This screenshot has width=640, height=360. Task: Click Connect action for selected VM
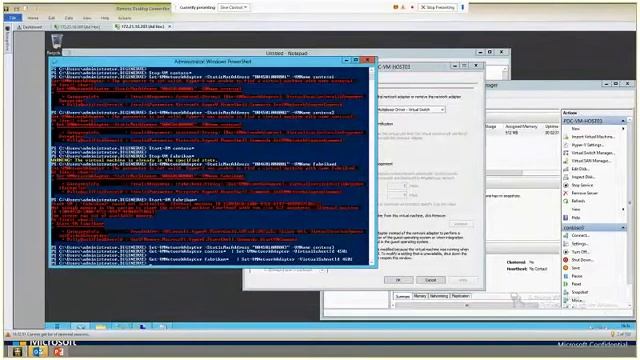[x=580, y=236]
